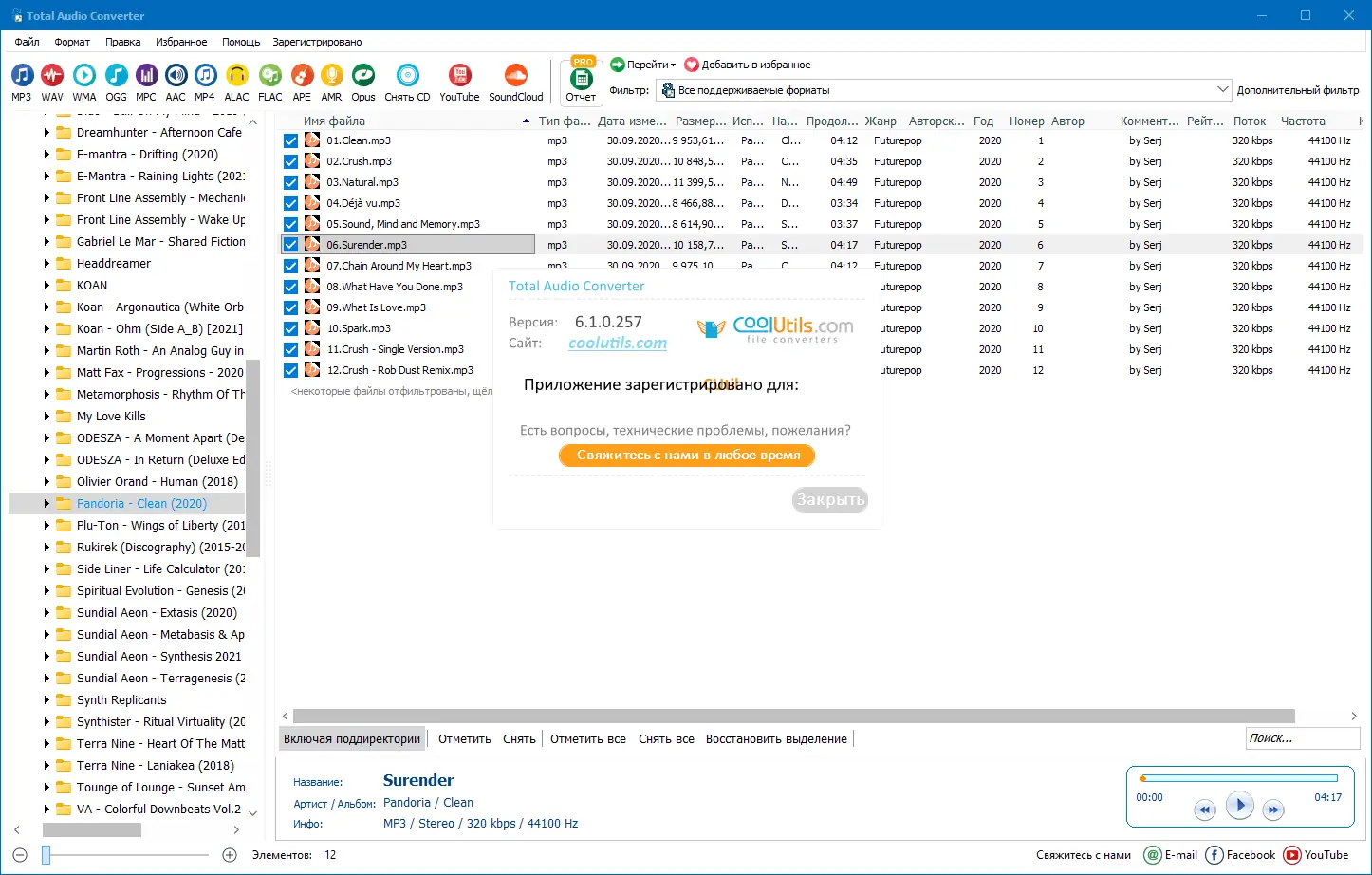Expand the My Love Kills folder

point(46,417)
